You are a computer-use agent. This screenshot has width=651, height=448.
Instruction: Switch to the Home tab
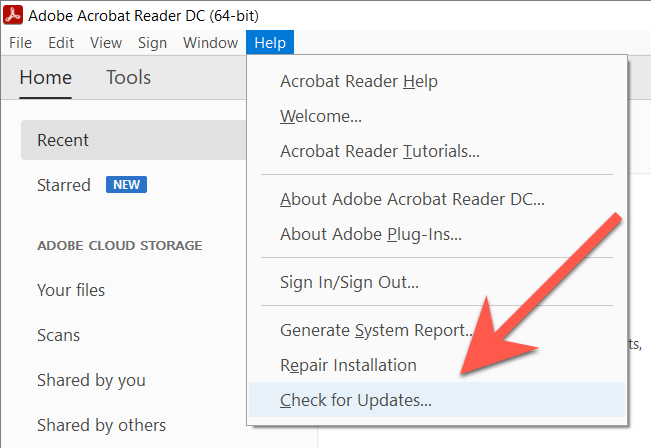(x=46, y=78)
